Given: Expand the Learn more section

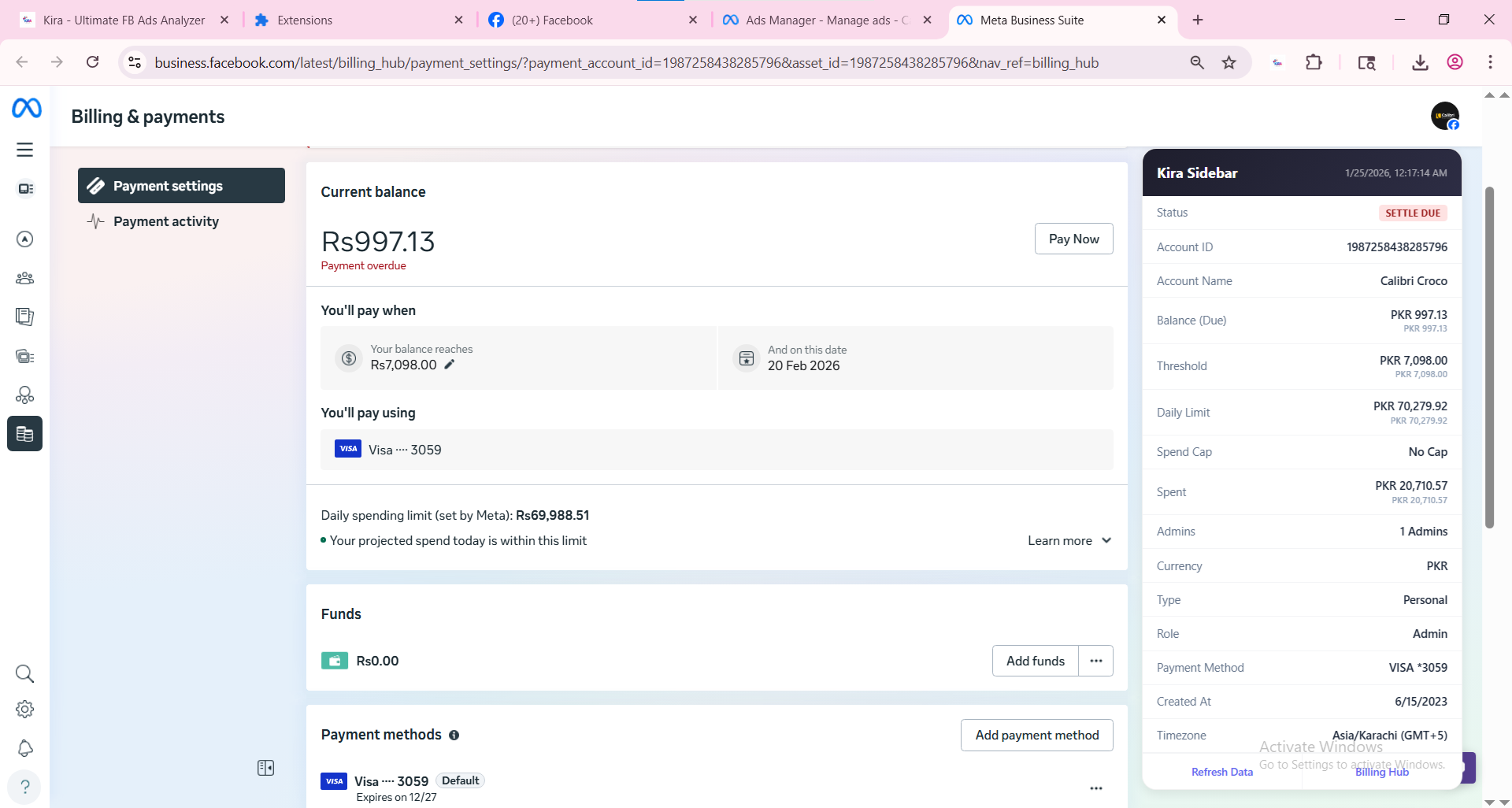Looking at the screenshot, I should [x=1069, y=540].
